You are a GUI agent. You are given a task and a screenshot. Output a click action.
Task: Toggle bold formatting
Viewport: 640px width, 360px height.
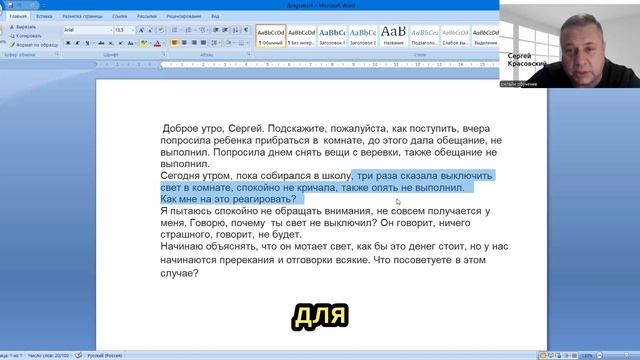point(68,43)
